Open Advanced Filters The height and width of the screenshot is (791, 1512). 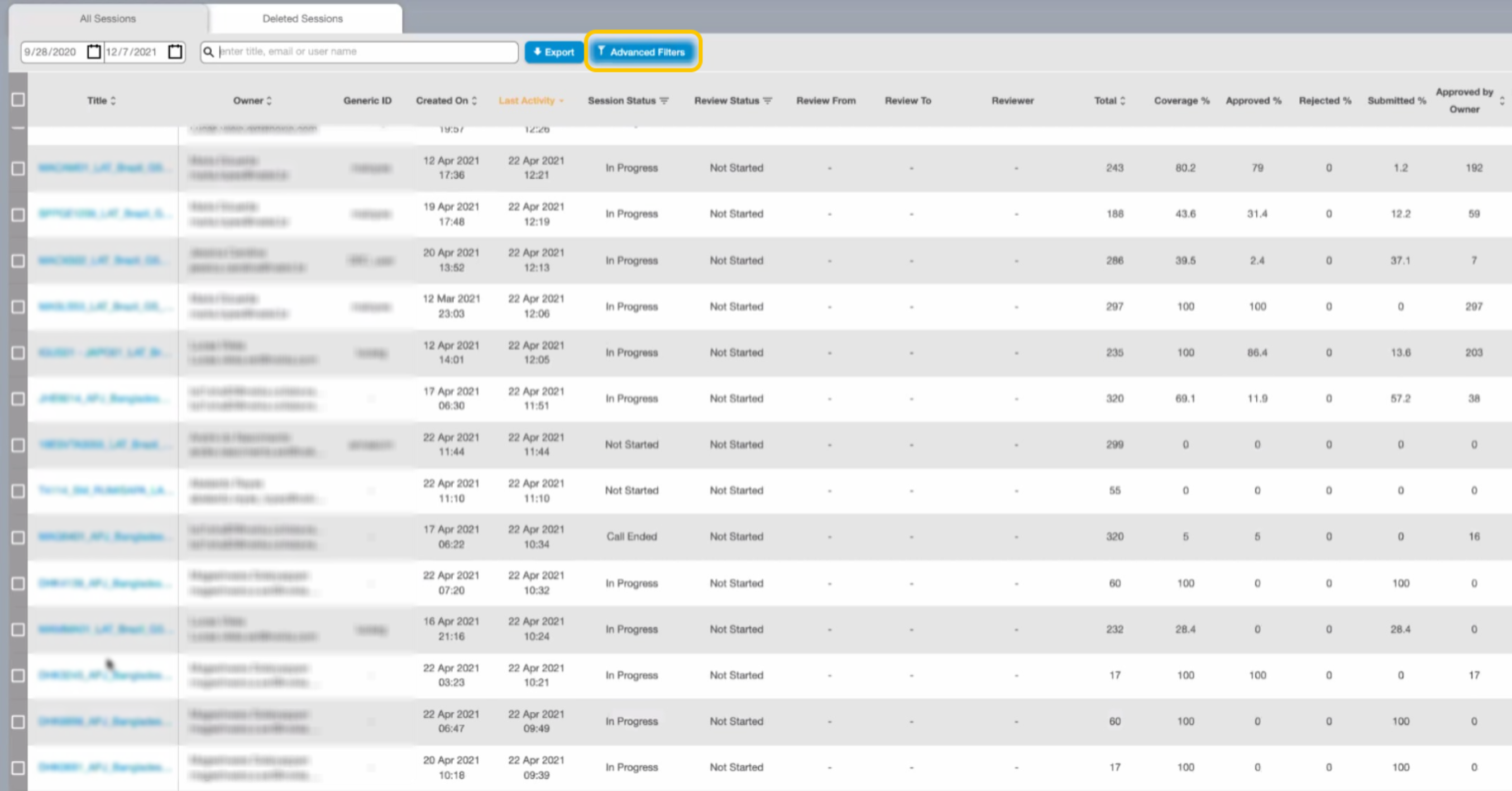click(x=642, y=53)
